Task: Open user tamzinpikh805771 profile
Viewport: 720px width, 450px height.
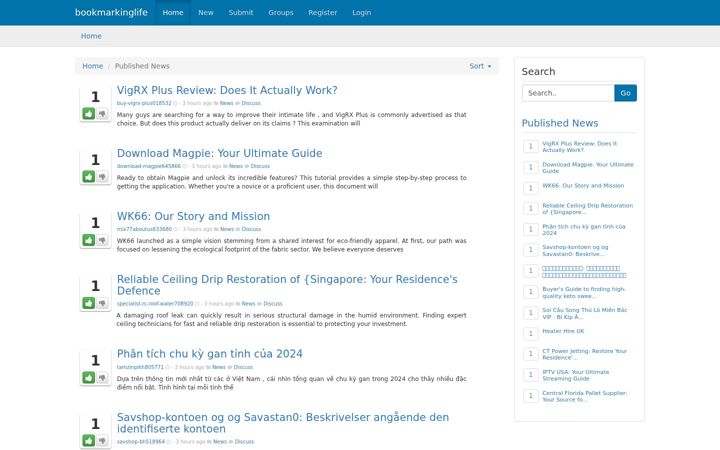Action: tap(140, 367)
